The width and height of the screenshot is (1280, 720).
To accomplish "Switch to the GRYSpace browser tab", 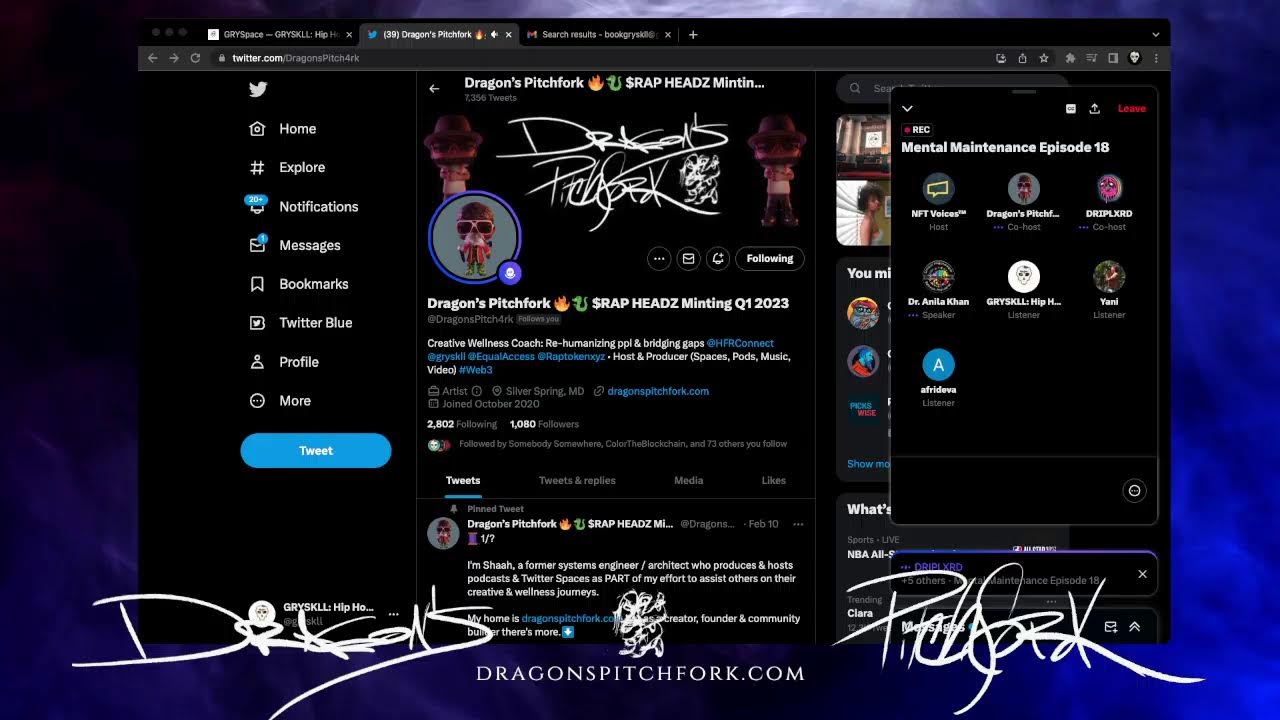I will coord(280,34).
